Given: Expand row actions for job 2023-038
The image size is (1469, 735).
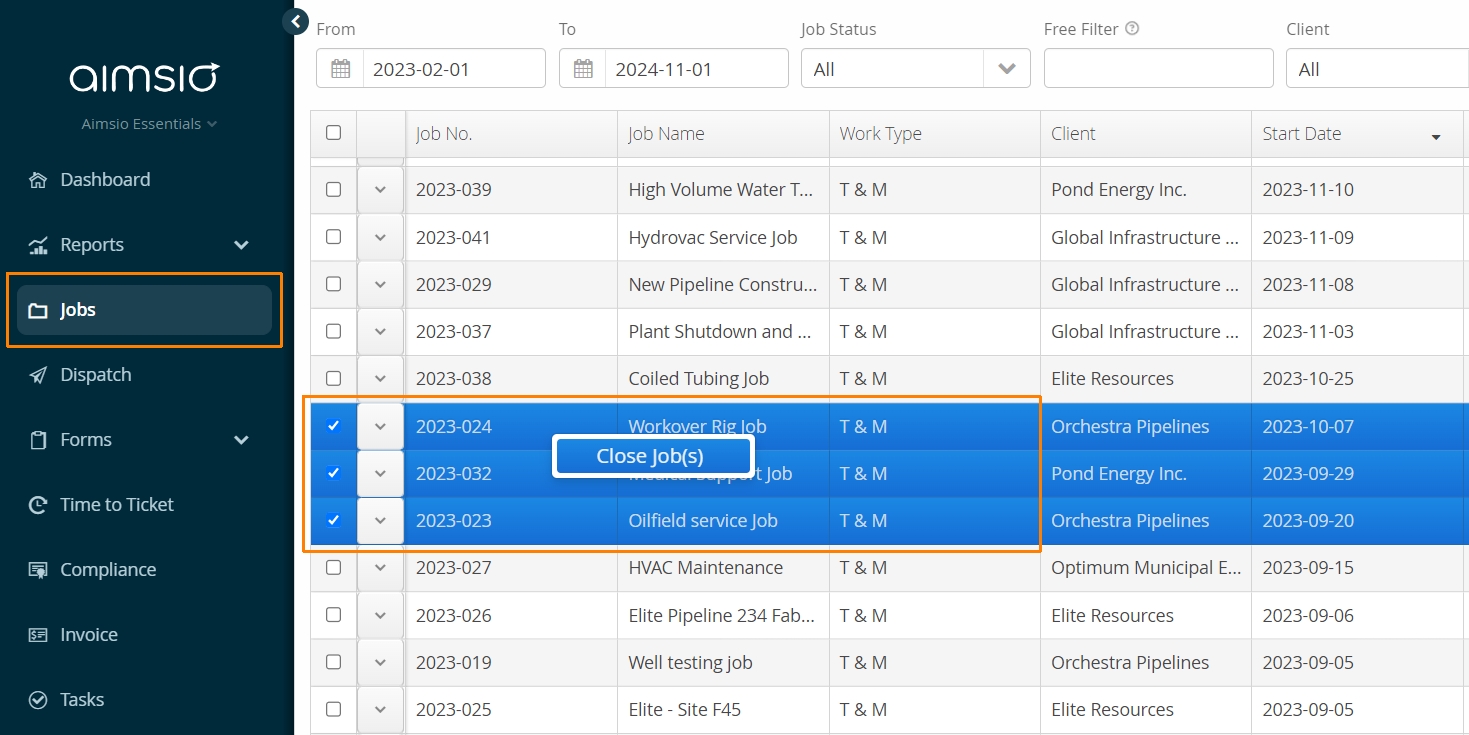Looking at the screenshot, I should (x=380, y=378).
